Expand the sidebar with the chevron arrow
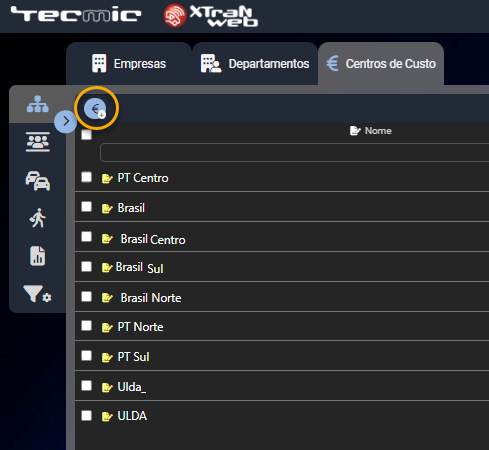Viewport: 489px width, 450px height. pyautogui.click(x=66, y=121)
